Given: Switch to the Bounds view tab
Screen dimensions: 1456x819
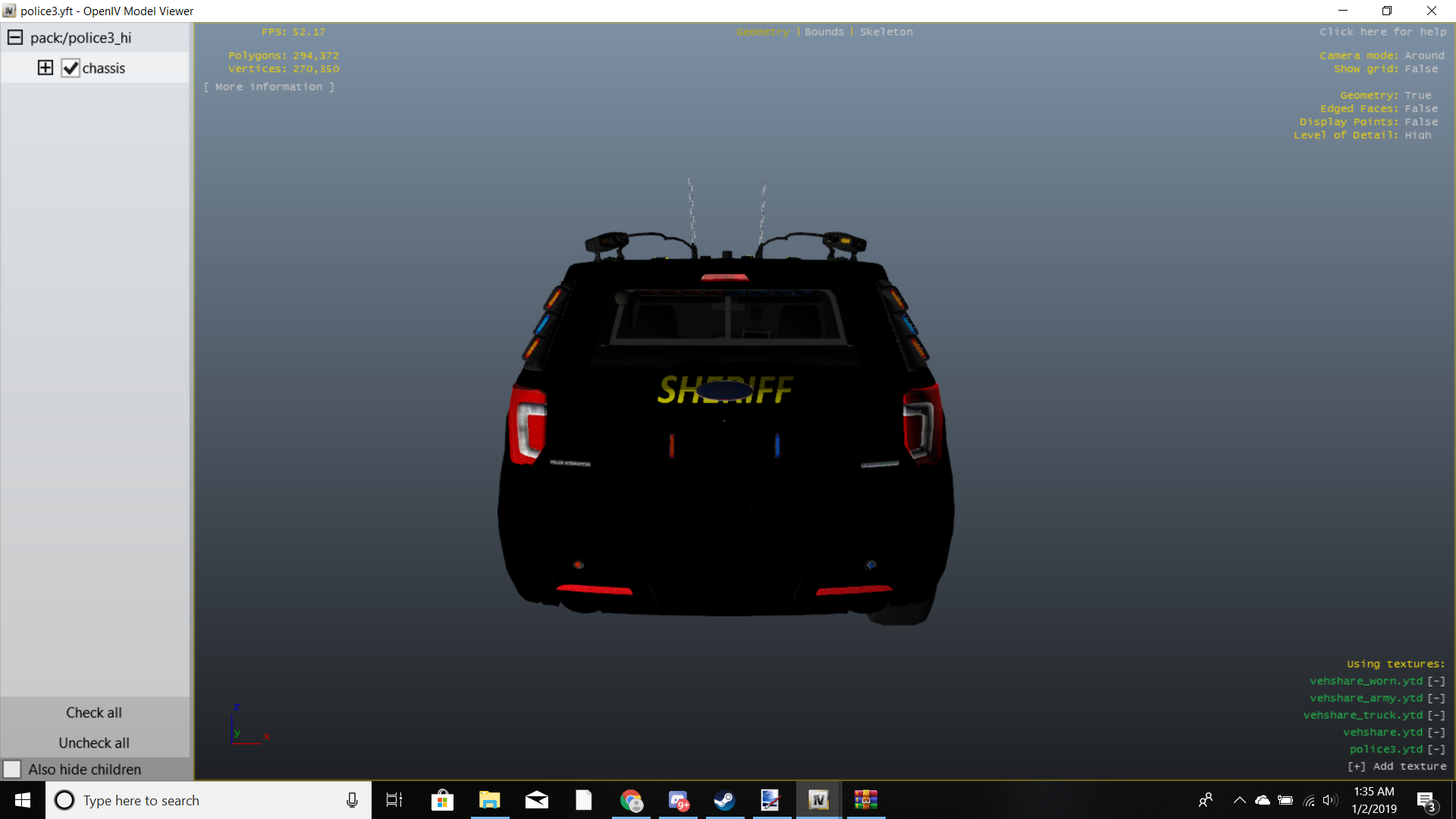Looking at the screenshot, I should 824,32.
